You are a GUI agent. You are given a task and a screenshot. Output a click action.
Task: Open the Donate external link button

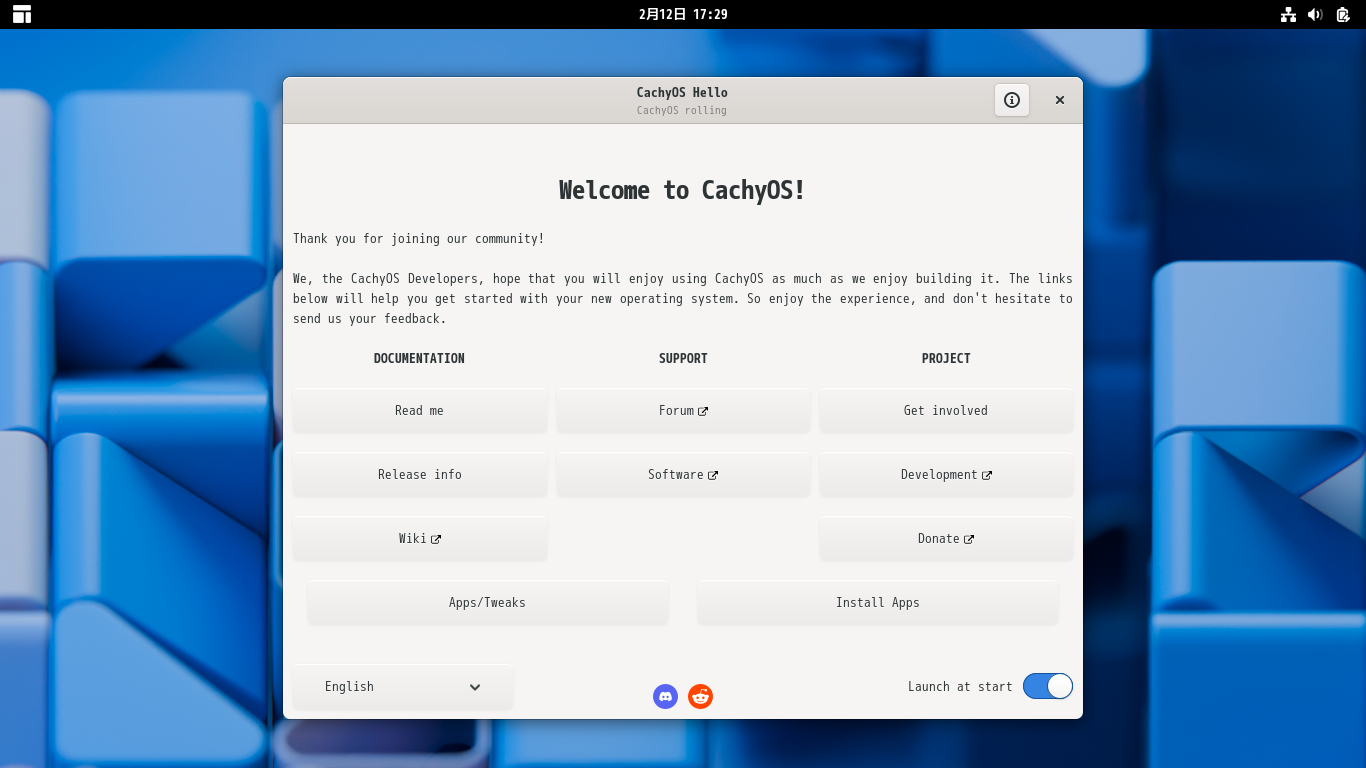pyautogui.click(x=946, y=539)
